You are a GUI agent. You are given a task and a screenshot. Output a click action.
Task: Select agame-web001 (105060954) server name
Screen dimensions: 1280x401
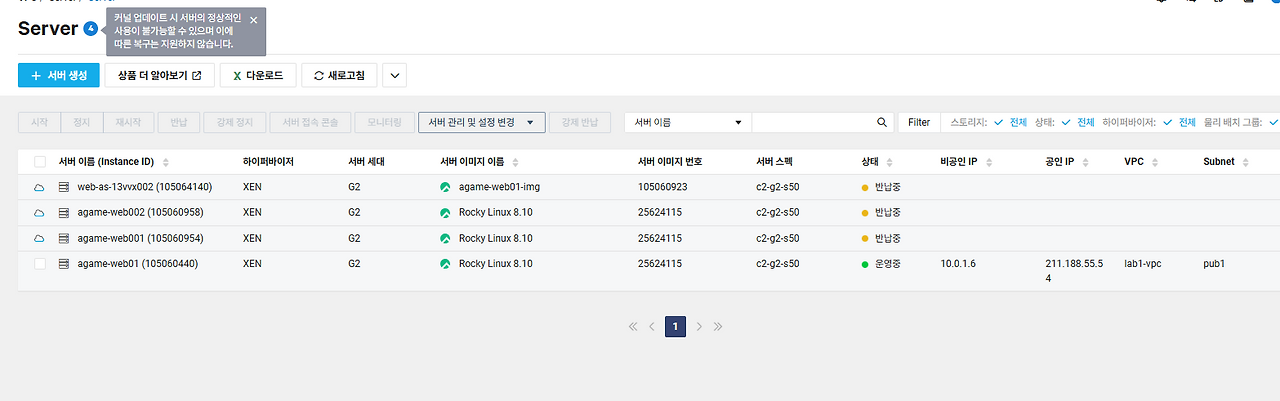click(141, 239)
